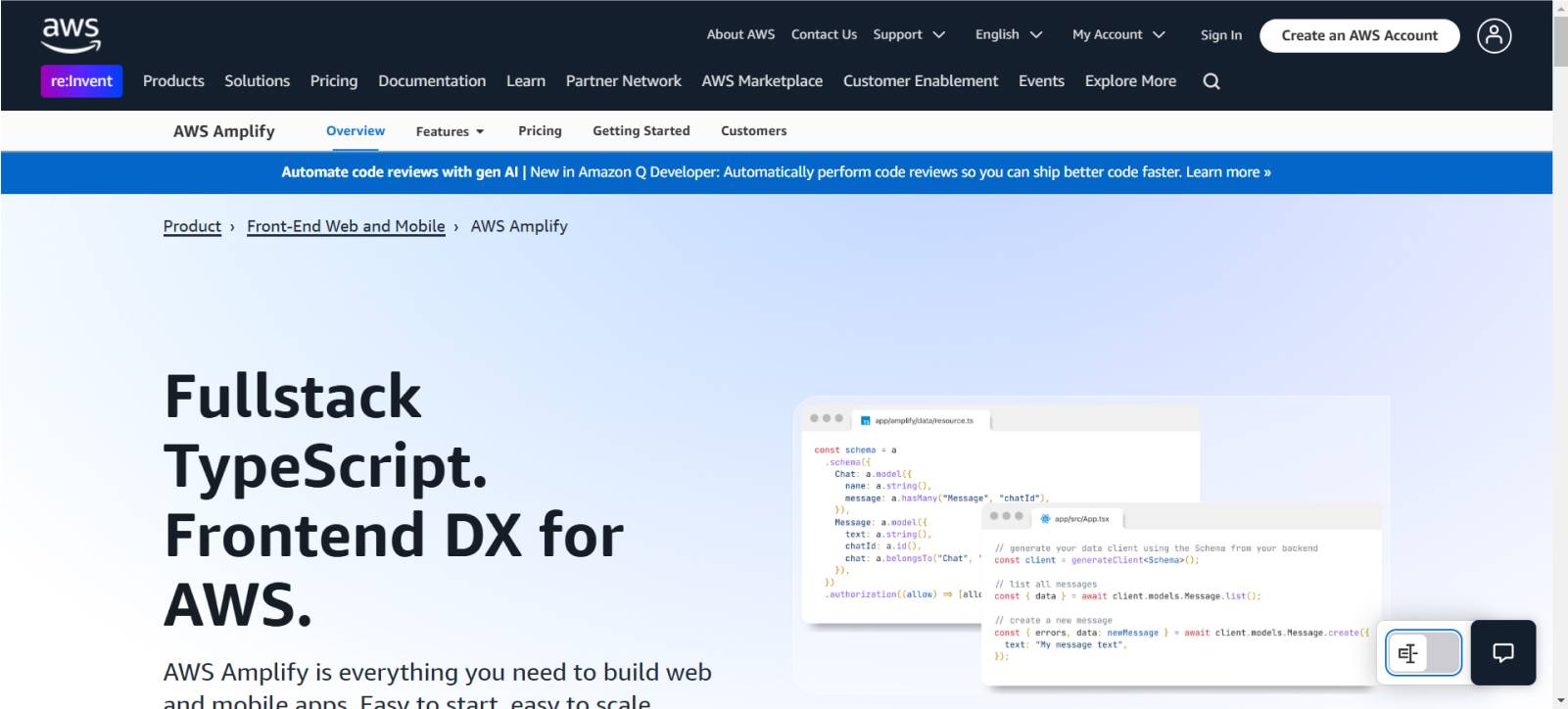Click the Fullstack TypeScript headline
The height and width of the screenshot is (709, 1568).
tap(394, 499)
